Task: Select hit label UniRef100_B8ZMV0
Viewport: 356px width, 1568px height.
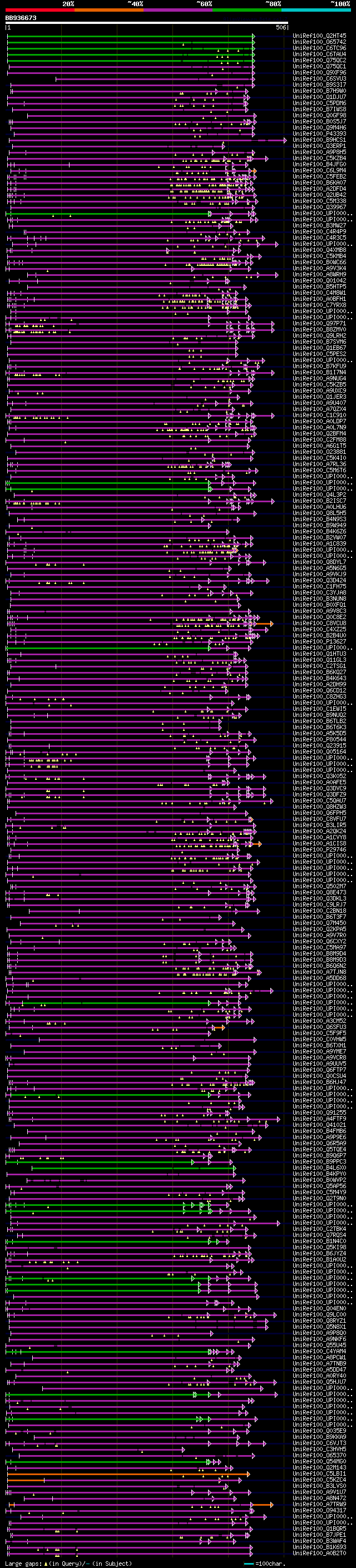Action: coord(319,329)
